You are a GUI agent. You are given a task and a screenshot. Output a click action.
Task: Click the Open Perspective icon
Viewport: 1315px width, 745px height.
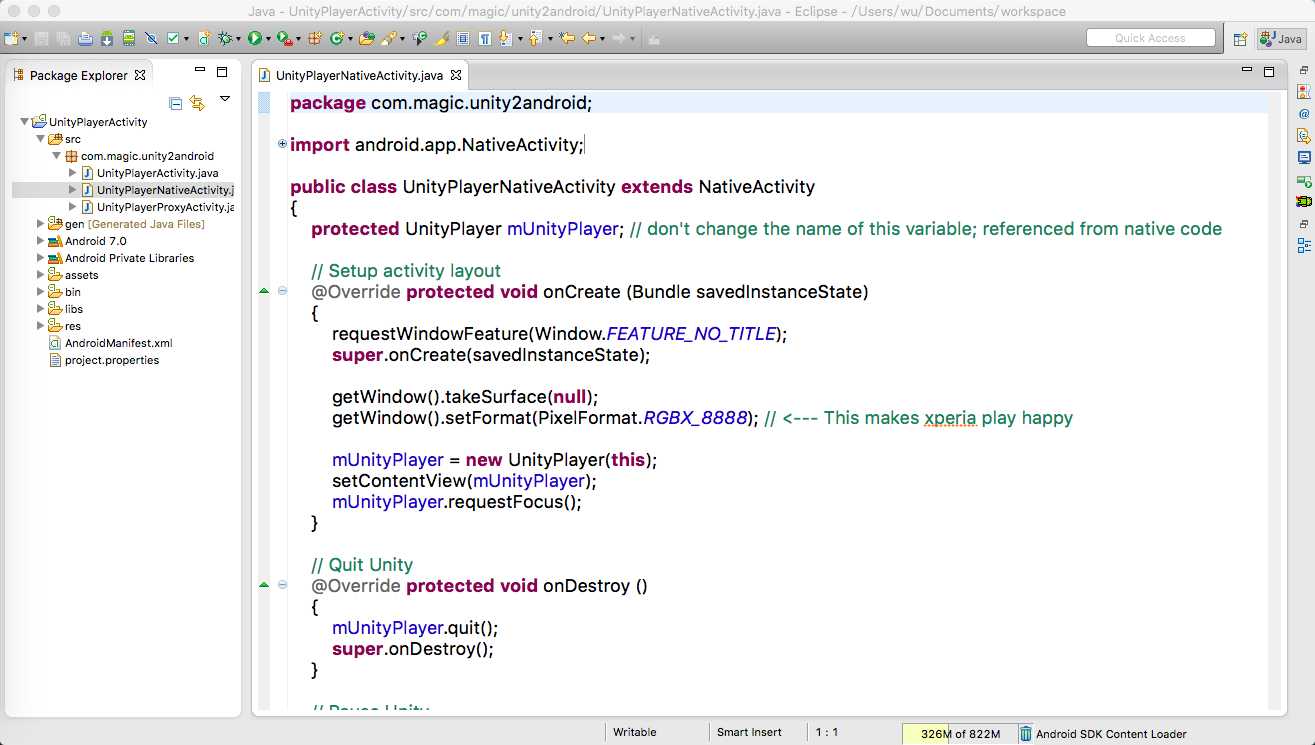click(x=1240, y=39)
